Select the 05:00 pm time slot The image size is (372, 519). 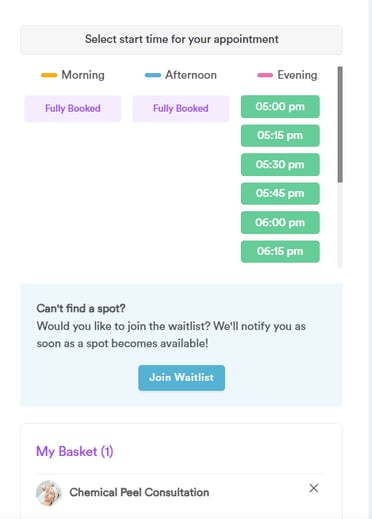tap(280, 107)
